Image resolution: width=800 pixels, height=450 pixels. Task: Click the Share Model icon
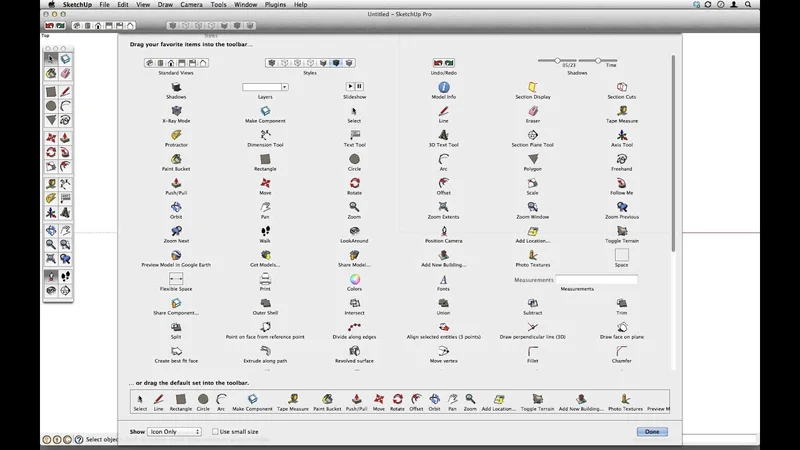(x=355, y=255)
